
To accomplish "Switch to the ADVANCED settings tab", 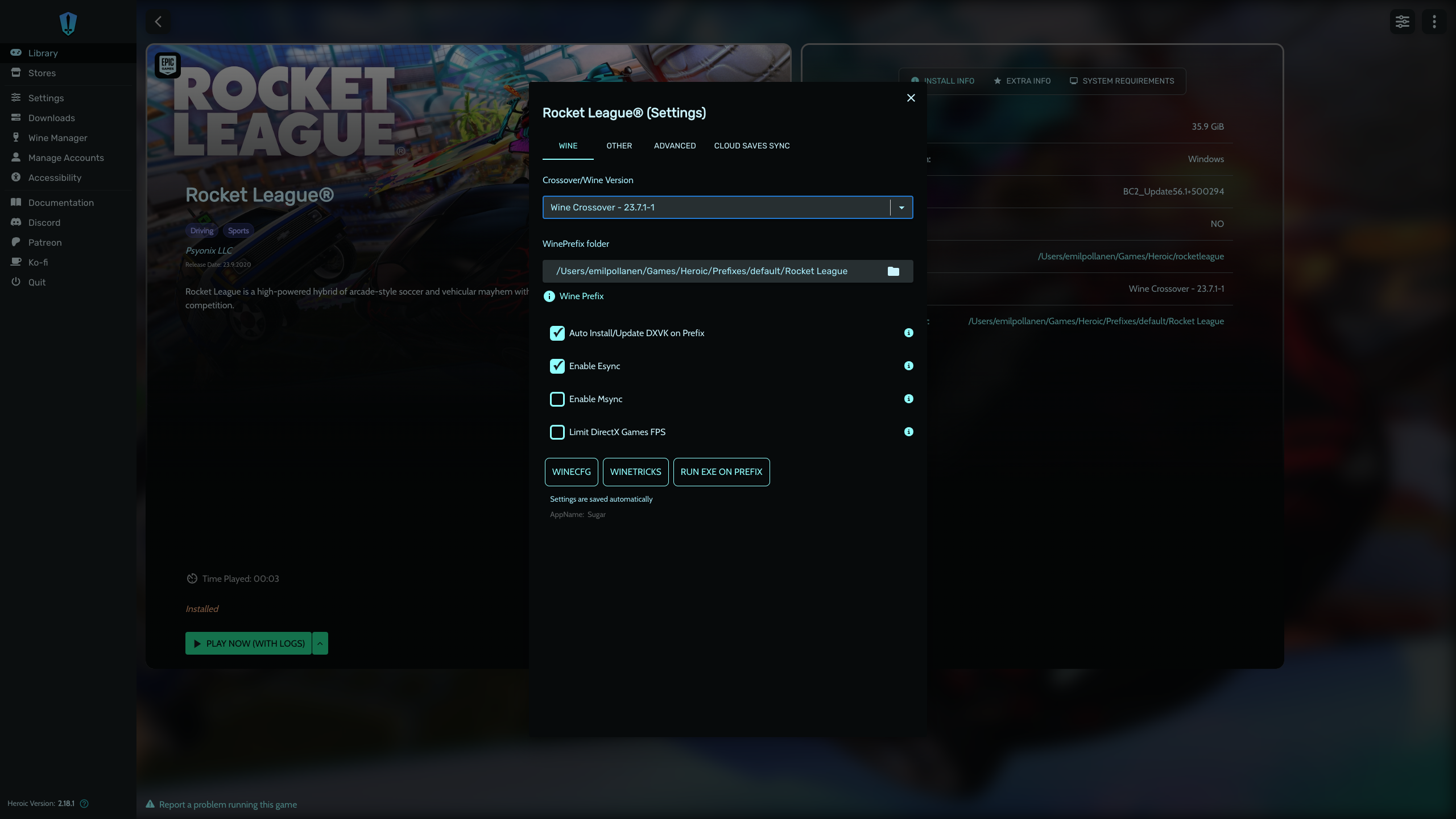I will (675, 146).
